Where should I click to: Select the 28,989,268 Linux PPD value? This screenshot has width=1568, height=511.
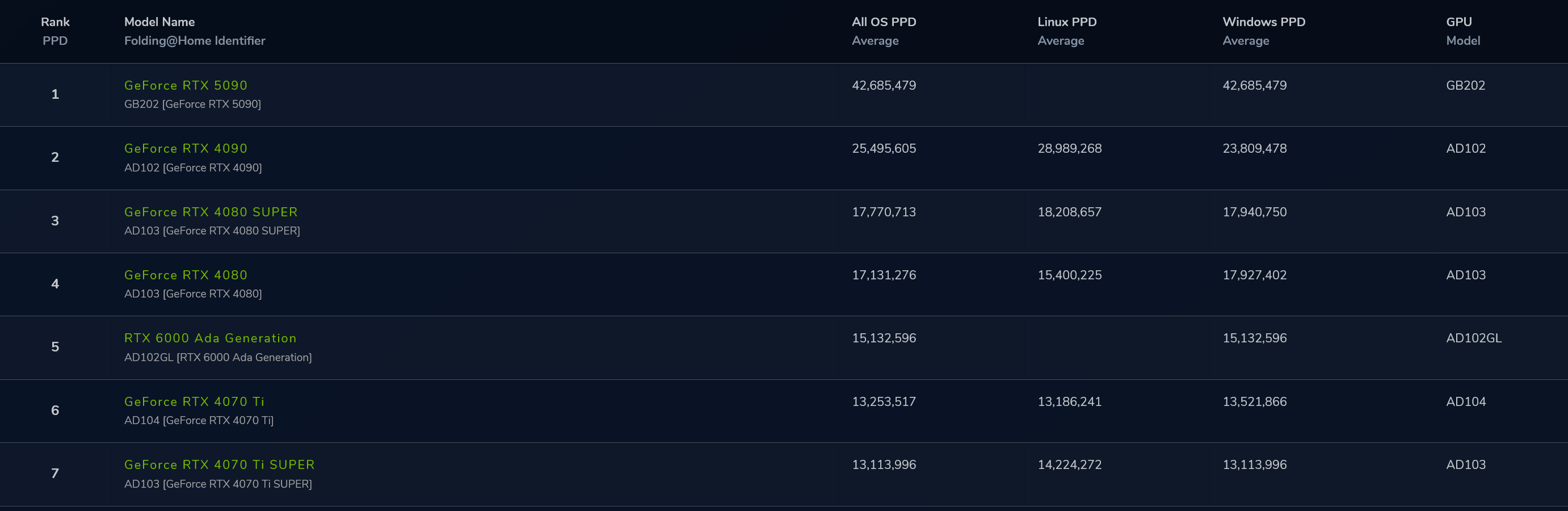pos(1070,149)
